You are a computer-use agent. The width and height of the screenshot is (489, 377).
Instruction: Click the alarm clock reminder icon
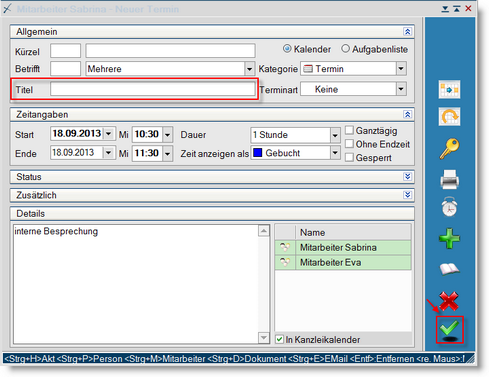click(449, 207)
